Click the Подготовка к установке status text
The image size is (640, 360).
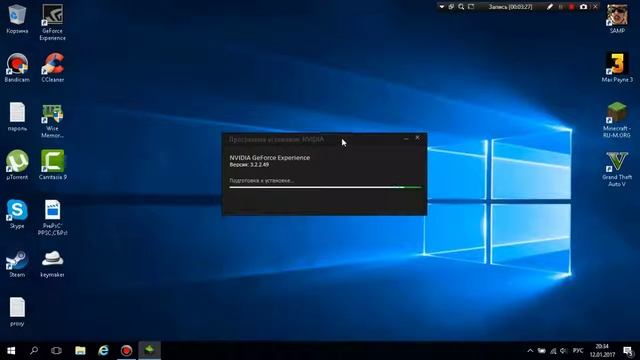pos(262,180)
